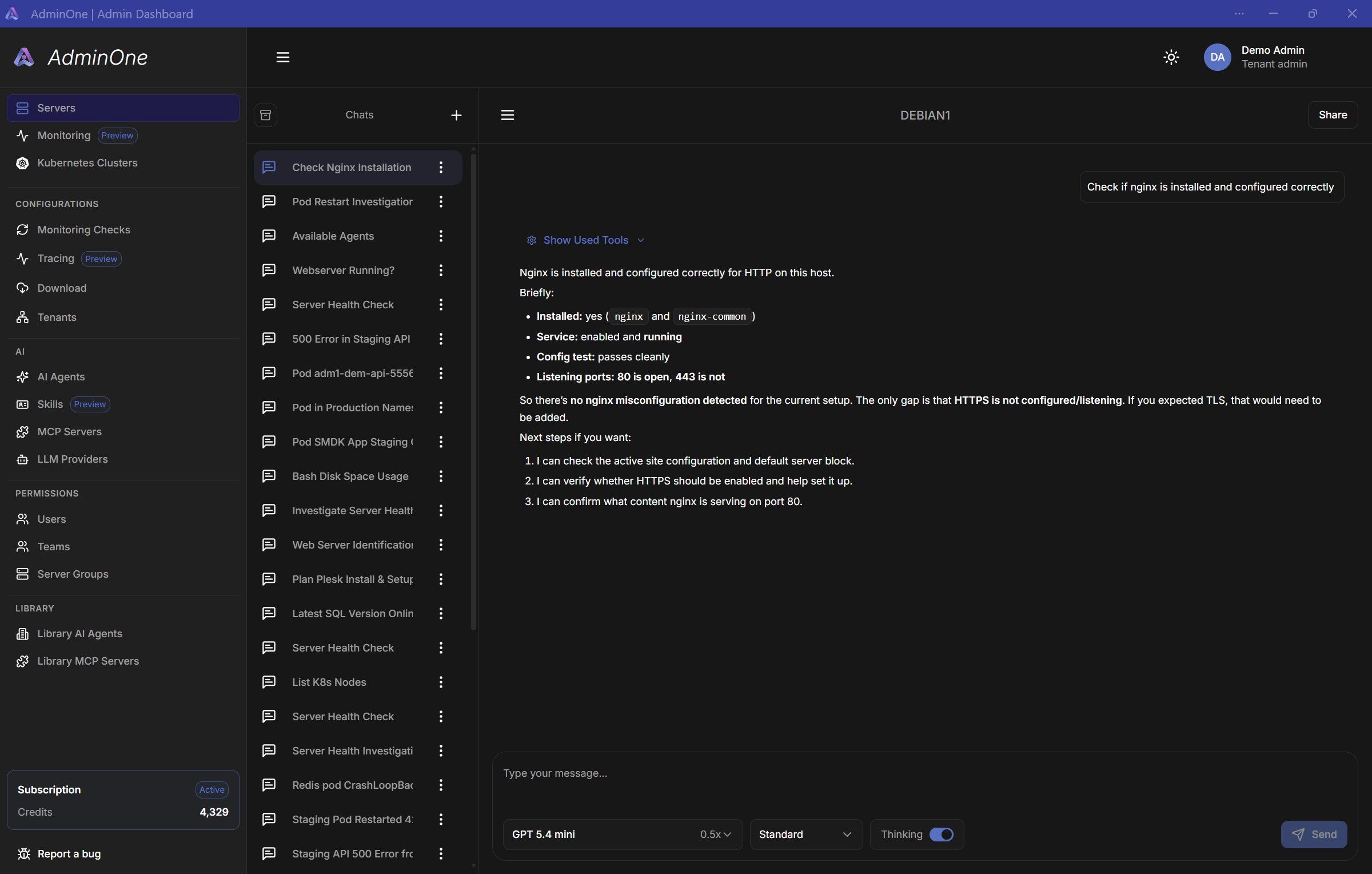Open Servers in the sidebar
The width and height of the screenshot is (1372, 874).
[x=123, y=108]
